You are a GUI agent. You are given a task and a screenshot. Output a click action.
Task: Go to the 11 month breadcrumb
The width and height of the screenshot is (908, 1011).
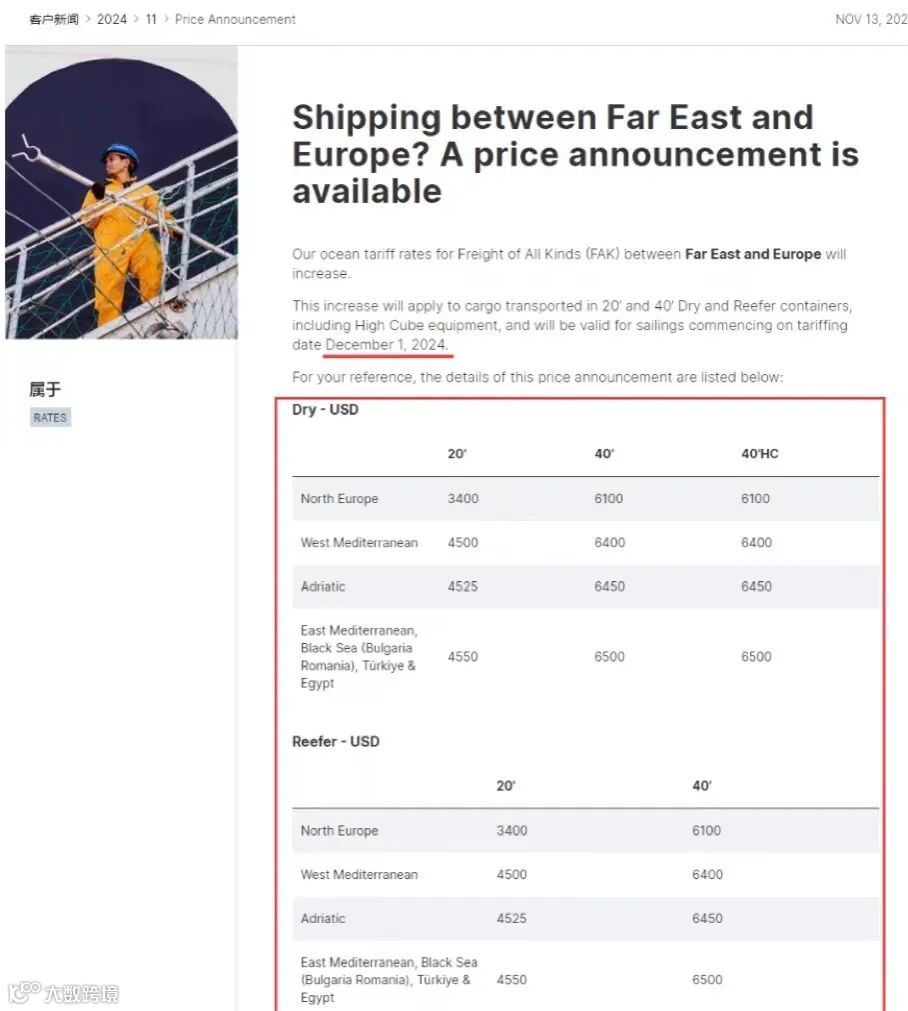click(151, 19)
